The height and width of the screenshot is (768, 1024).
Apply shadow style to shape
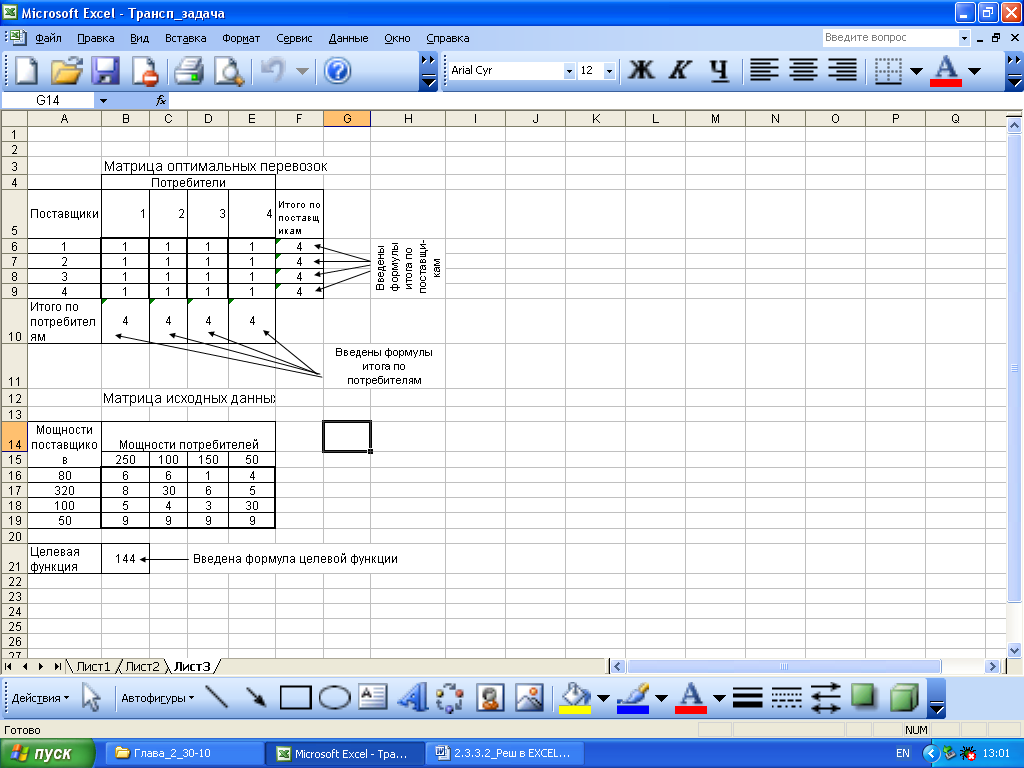(864, 696)
